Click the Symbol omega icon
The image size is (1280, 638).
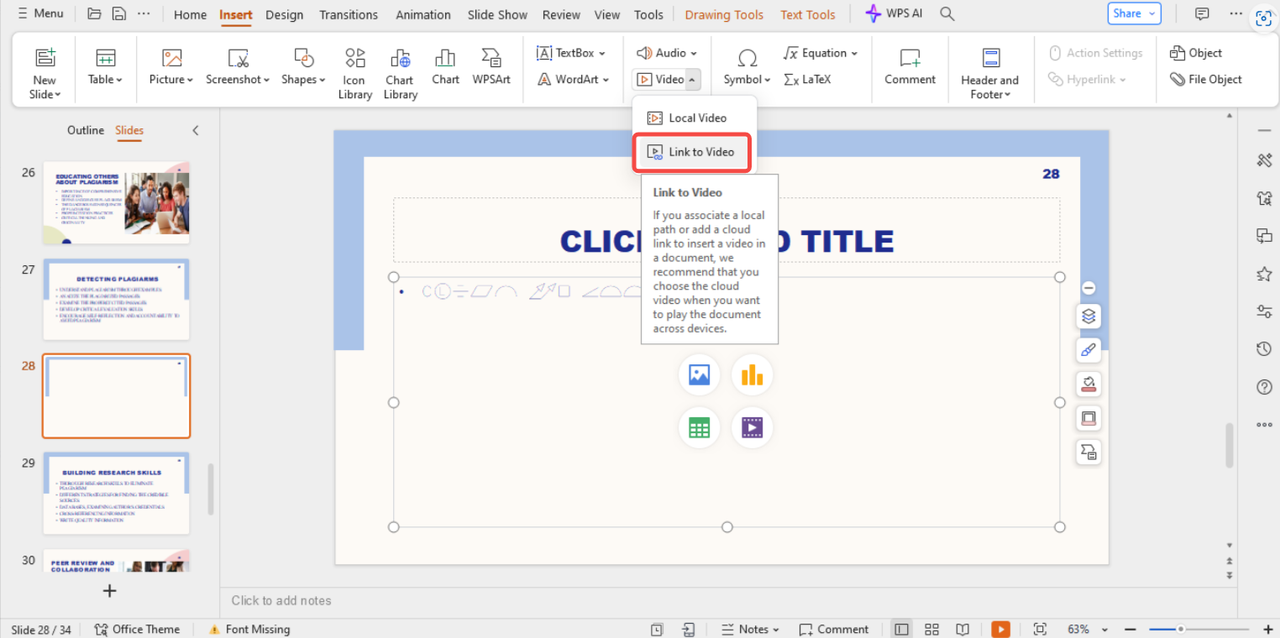(747, 57)
